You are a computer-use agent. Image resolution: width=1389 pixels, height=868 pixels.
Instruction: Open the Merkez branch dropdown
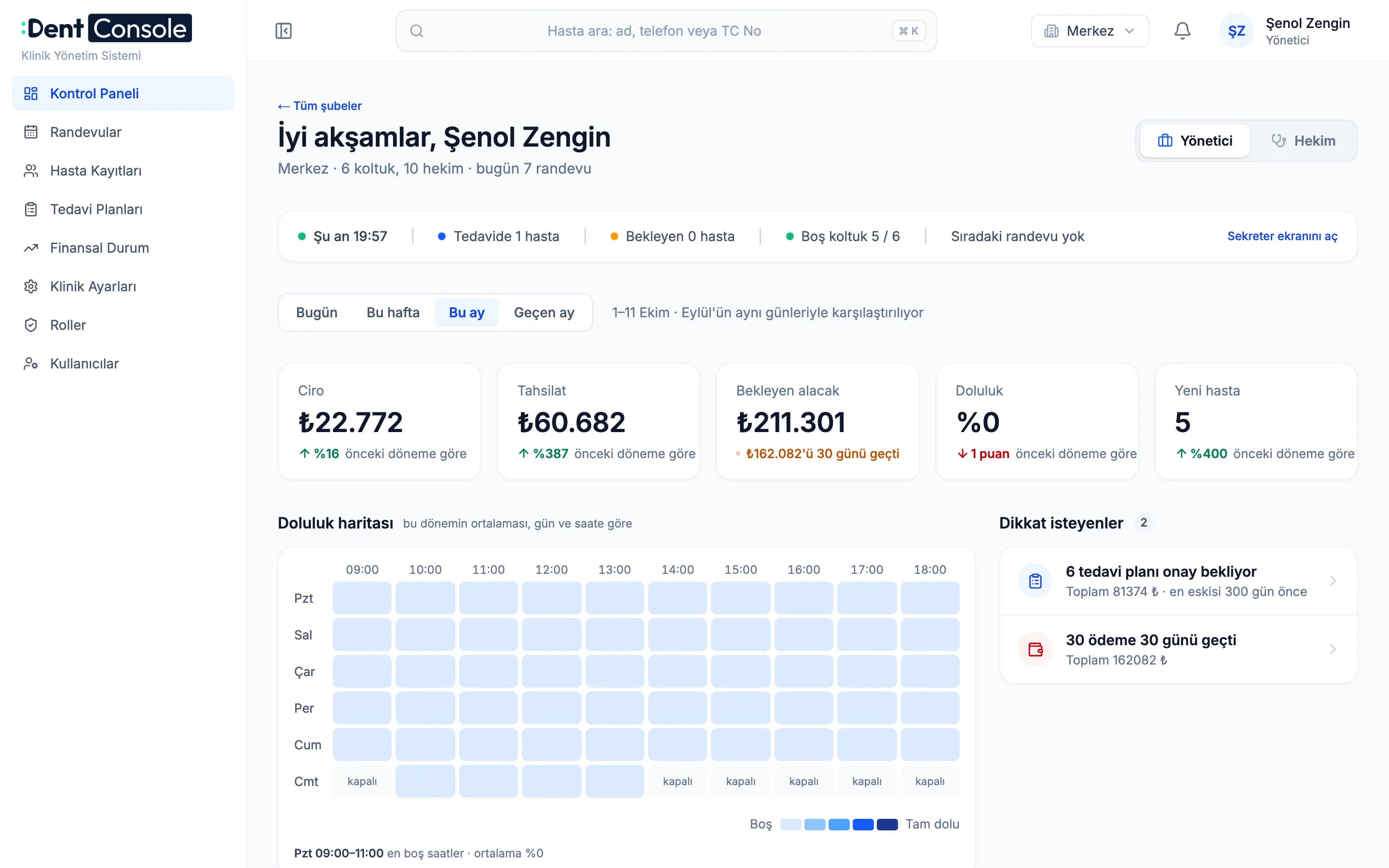[x=1089, y=31]
